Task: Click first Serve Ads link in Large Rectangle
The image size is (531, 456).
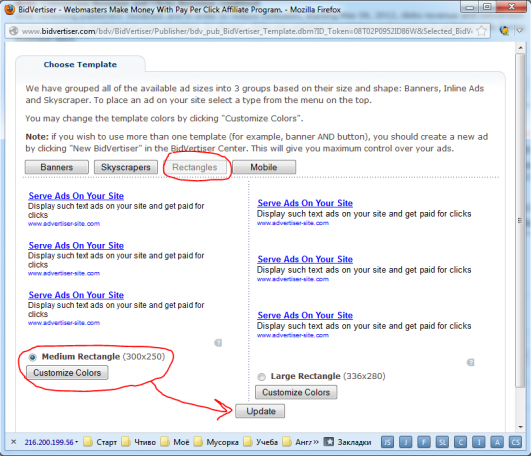Action: click(x=305, y=203)
